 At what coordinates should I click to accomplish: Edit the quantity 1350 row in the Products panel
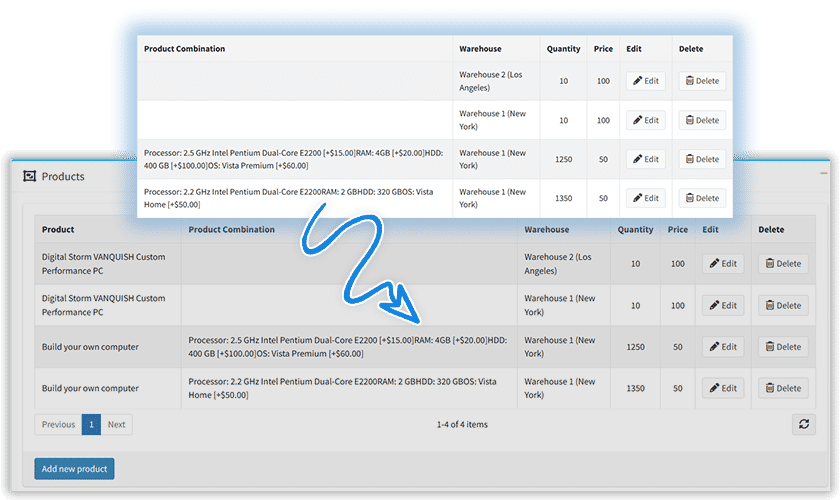tap(723, 388)
